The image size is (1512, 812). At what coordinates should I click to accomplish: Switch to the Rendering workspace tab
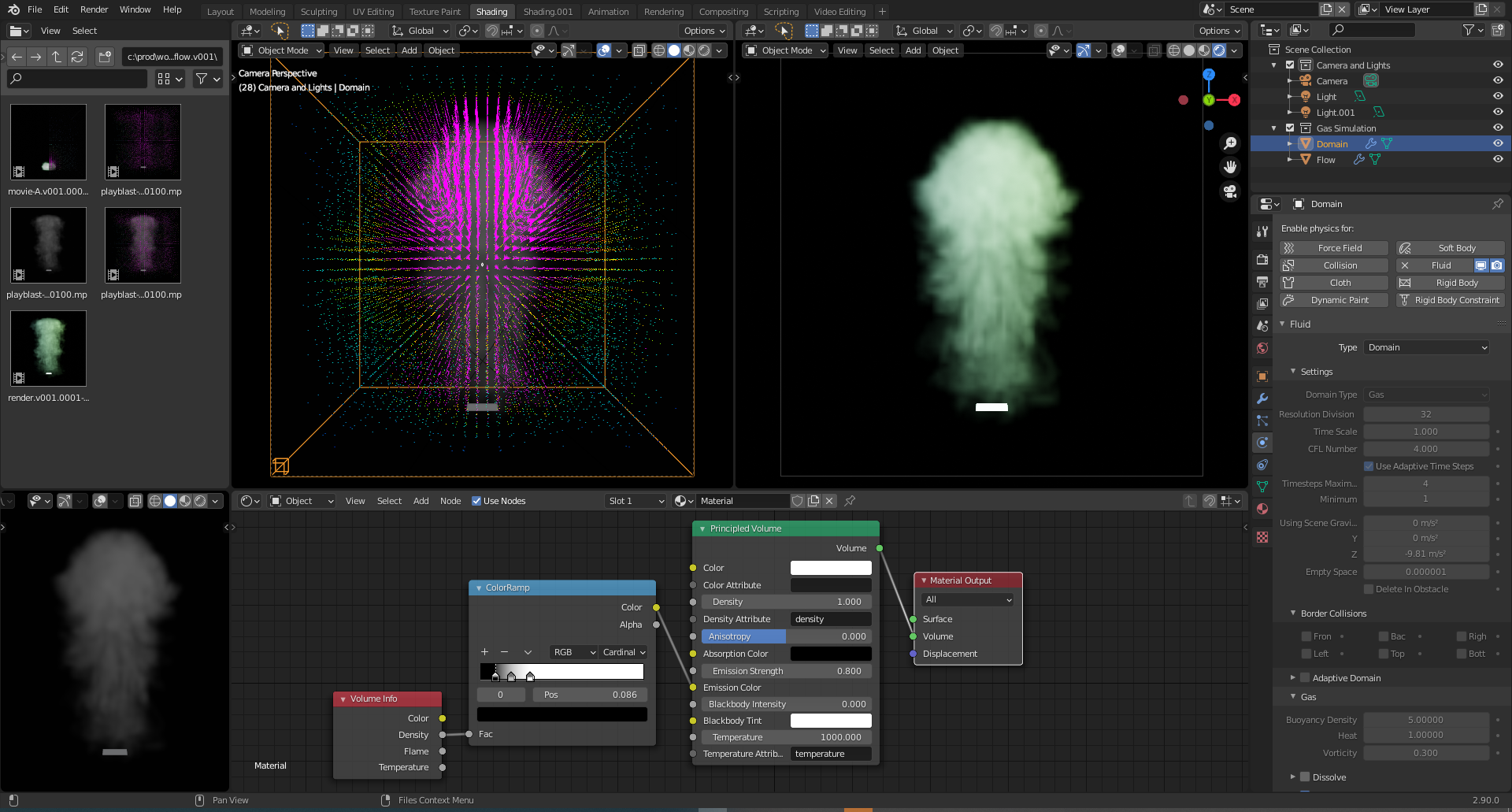[x=664, y=11]
